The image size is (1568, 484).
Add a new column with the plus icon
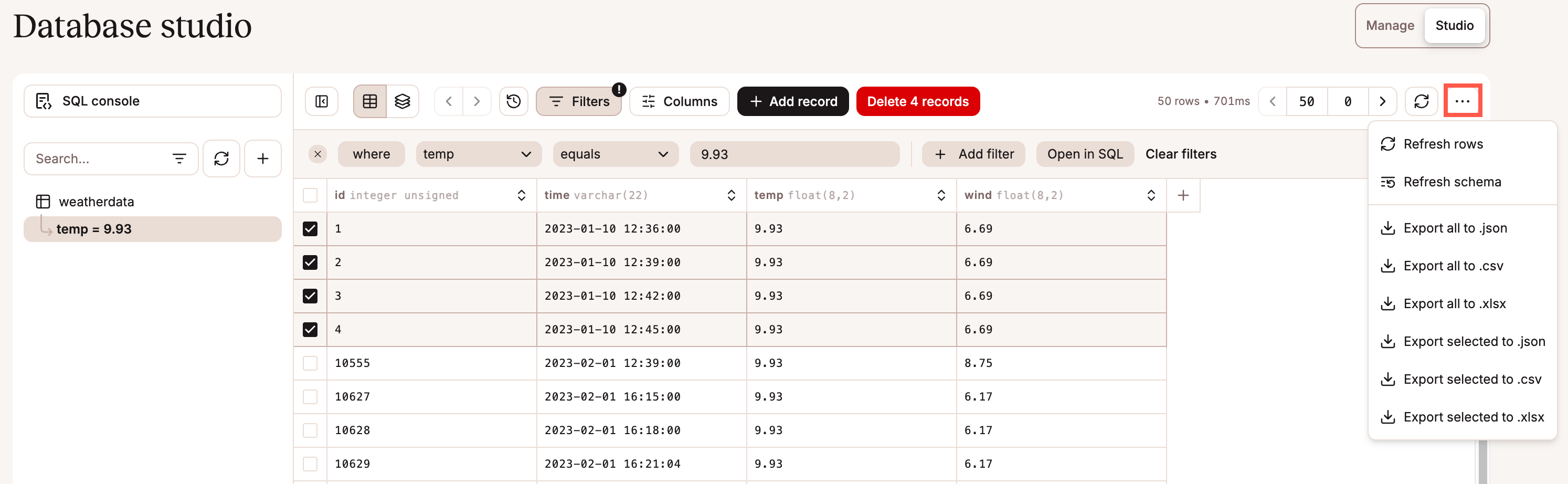(1183, 195)
